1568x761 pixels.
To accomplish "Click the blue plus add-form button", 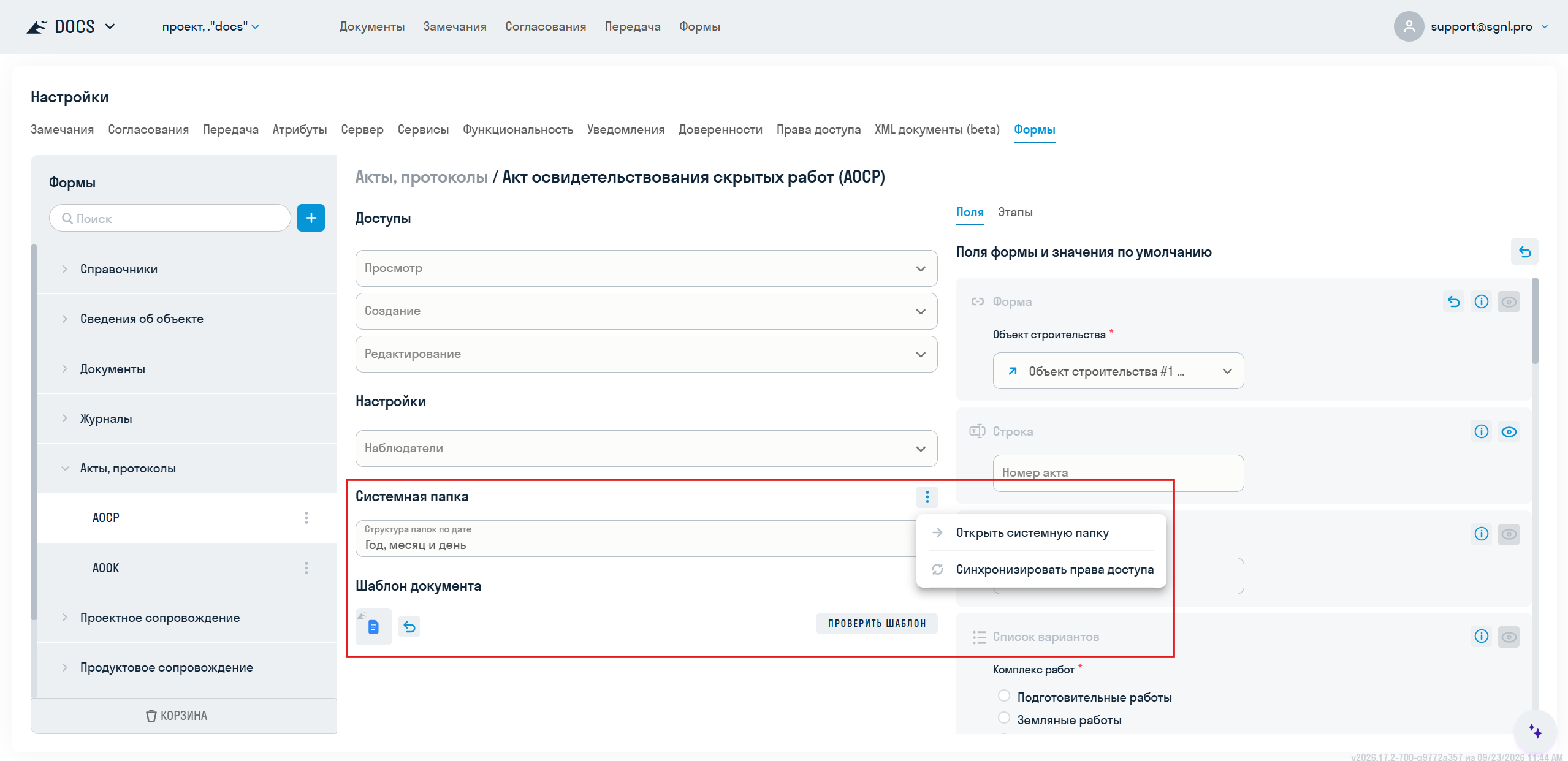I will pyautogui.click(x=311, y=218).
